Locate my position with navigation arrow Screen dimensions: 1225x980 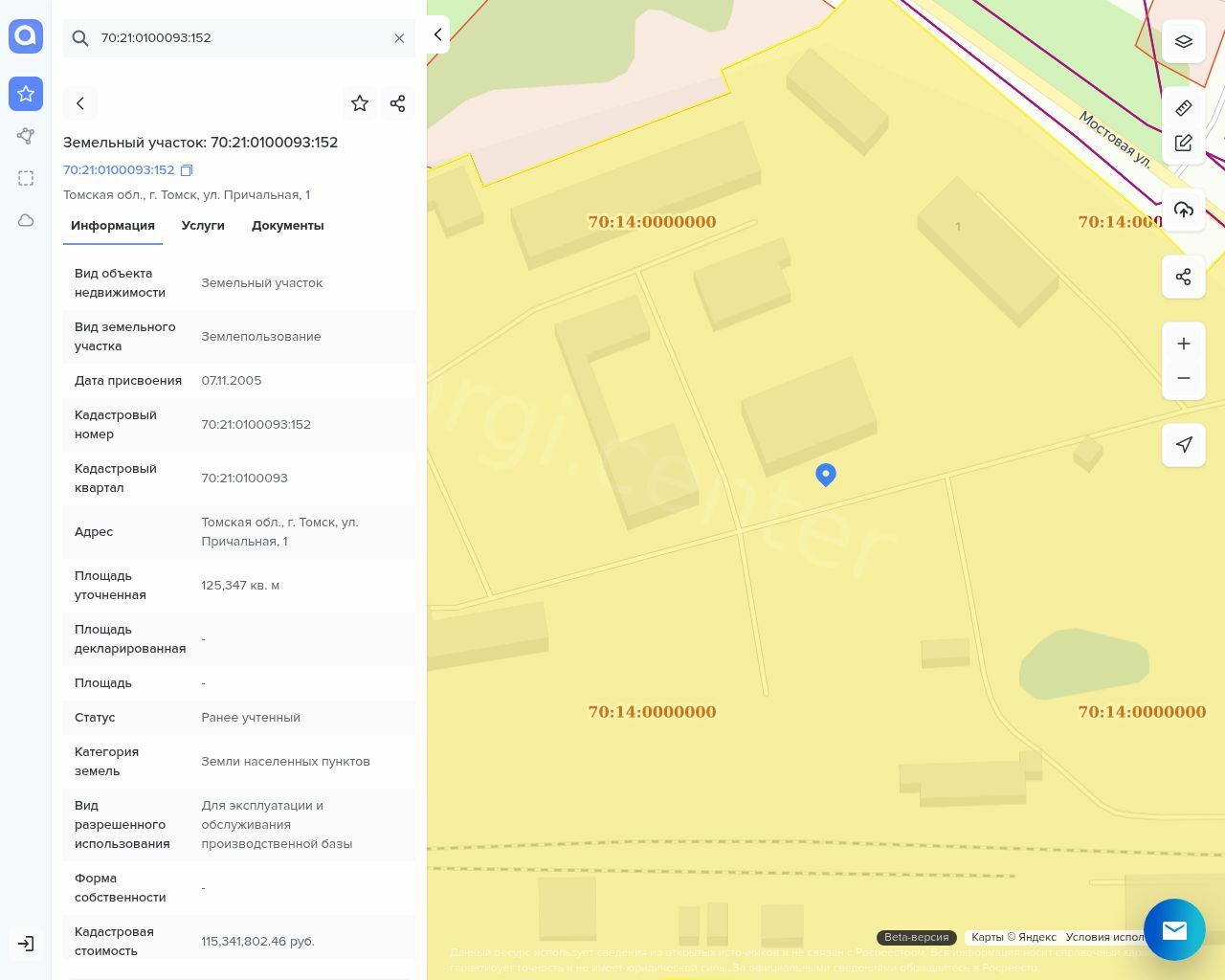pos(1184,445)
